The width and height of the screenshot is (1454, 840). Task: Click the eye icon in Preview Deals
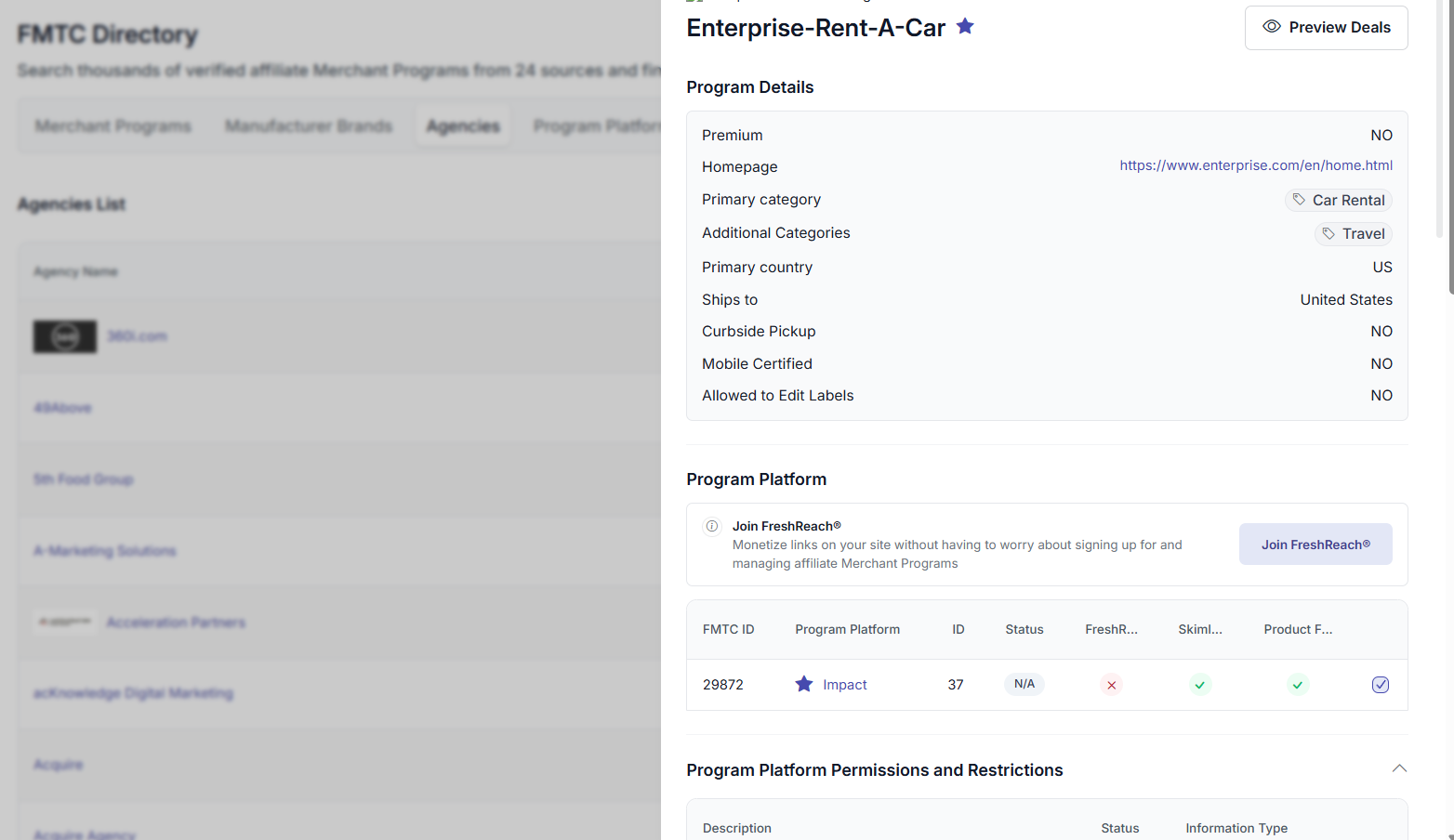[1271, 27]
